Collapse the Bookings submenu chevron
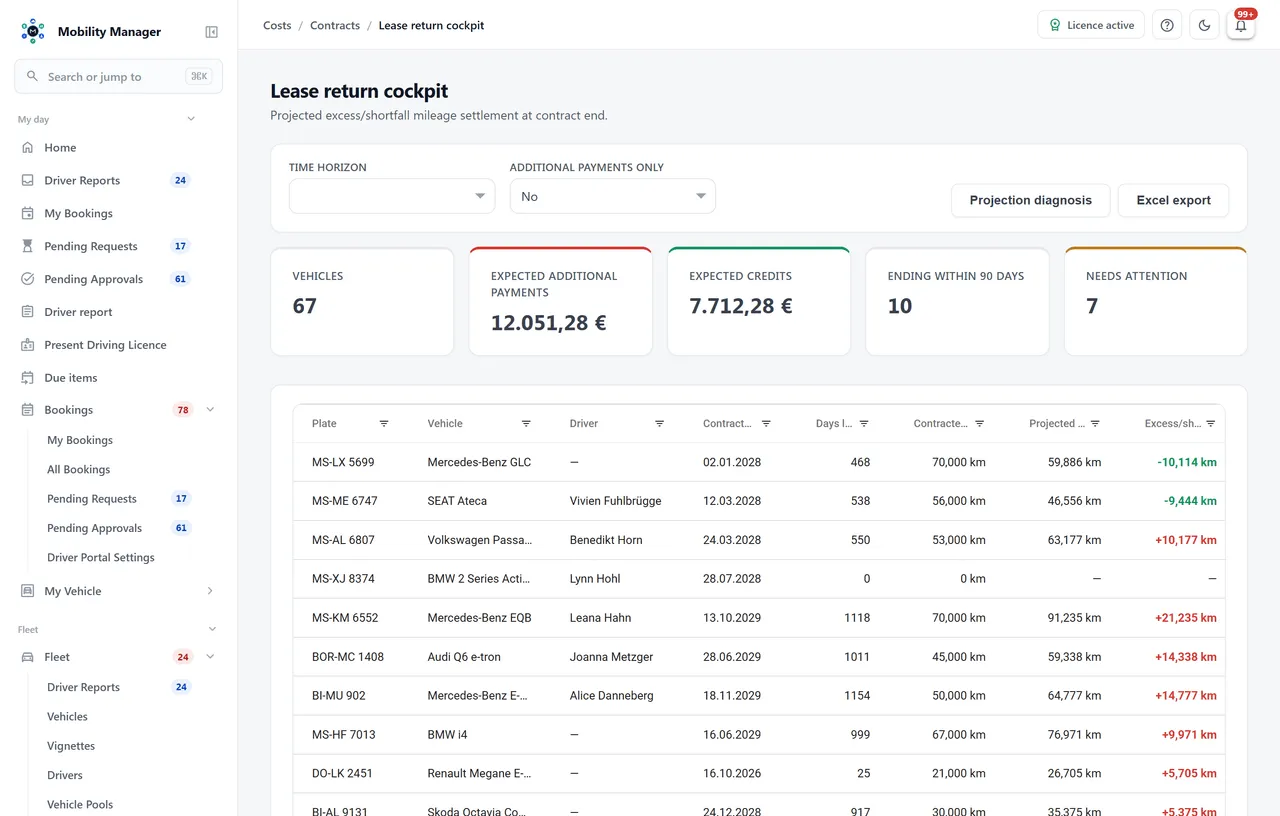Image resolution: width=1280 pixels, height=816 pixels. pyautogui.click(x=210, y=410)
